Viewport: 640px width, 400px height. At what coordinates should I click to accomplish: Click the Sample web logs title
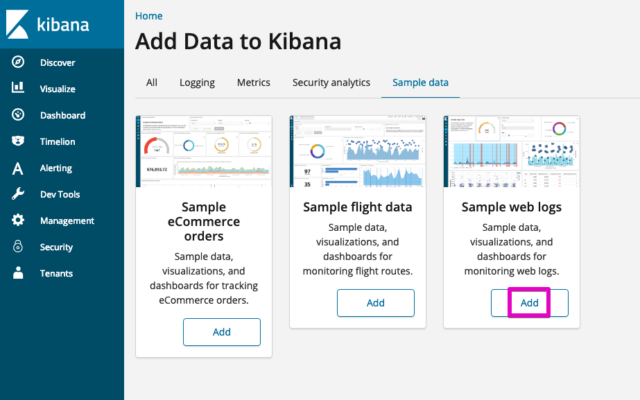[x=511, y=207]
